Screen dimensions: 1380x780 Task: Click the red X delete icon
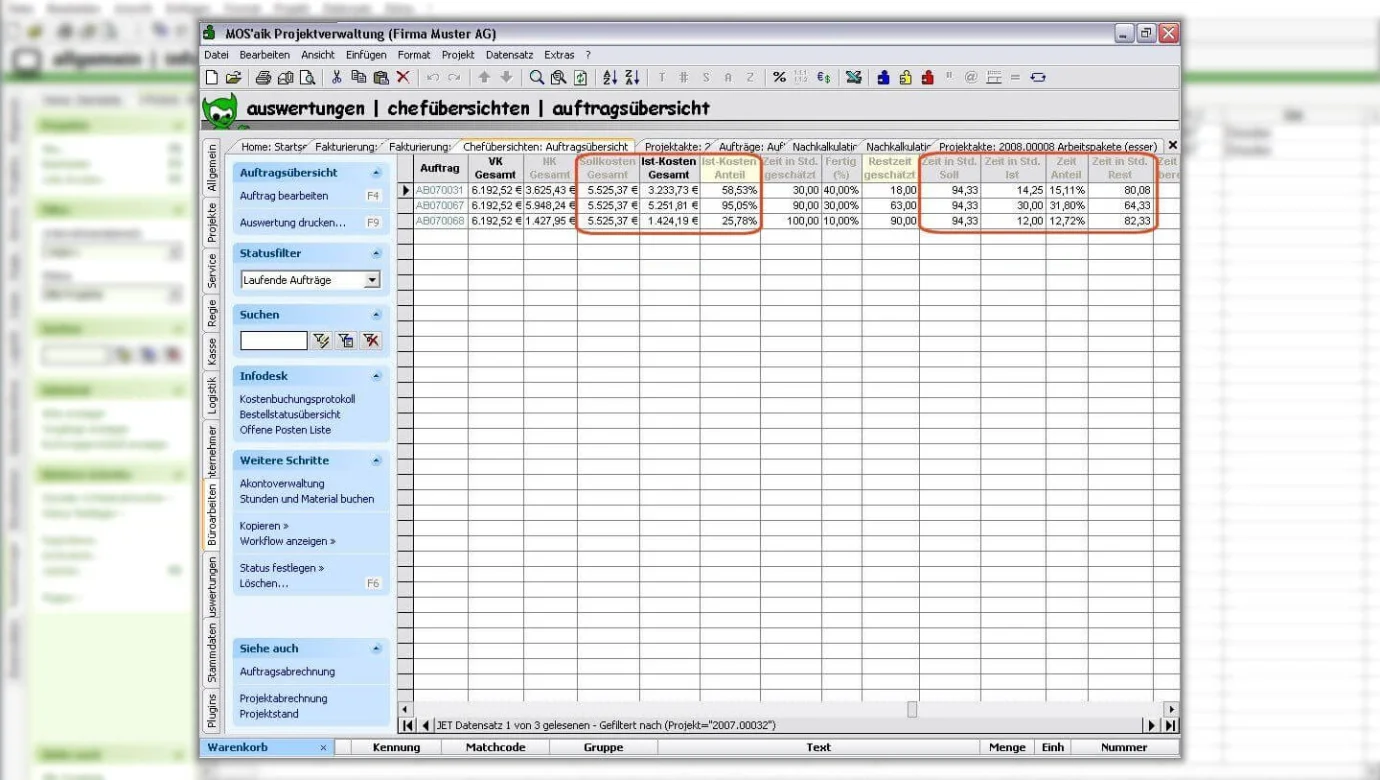(x=403, y=77)
